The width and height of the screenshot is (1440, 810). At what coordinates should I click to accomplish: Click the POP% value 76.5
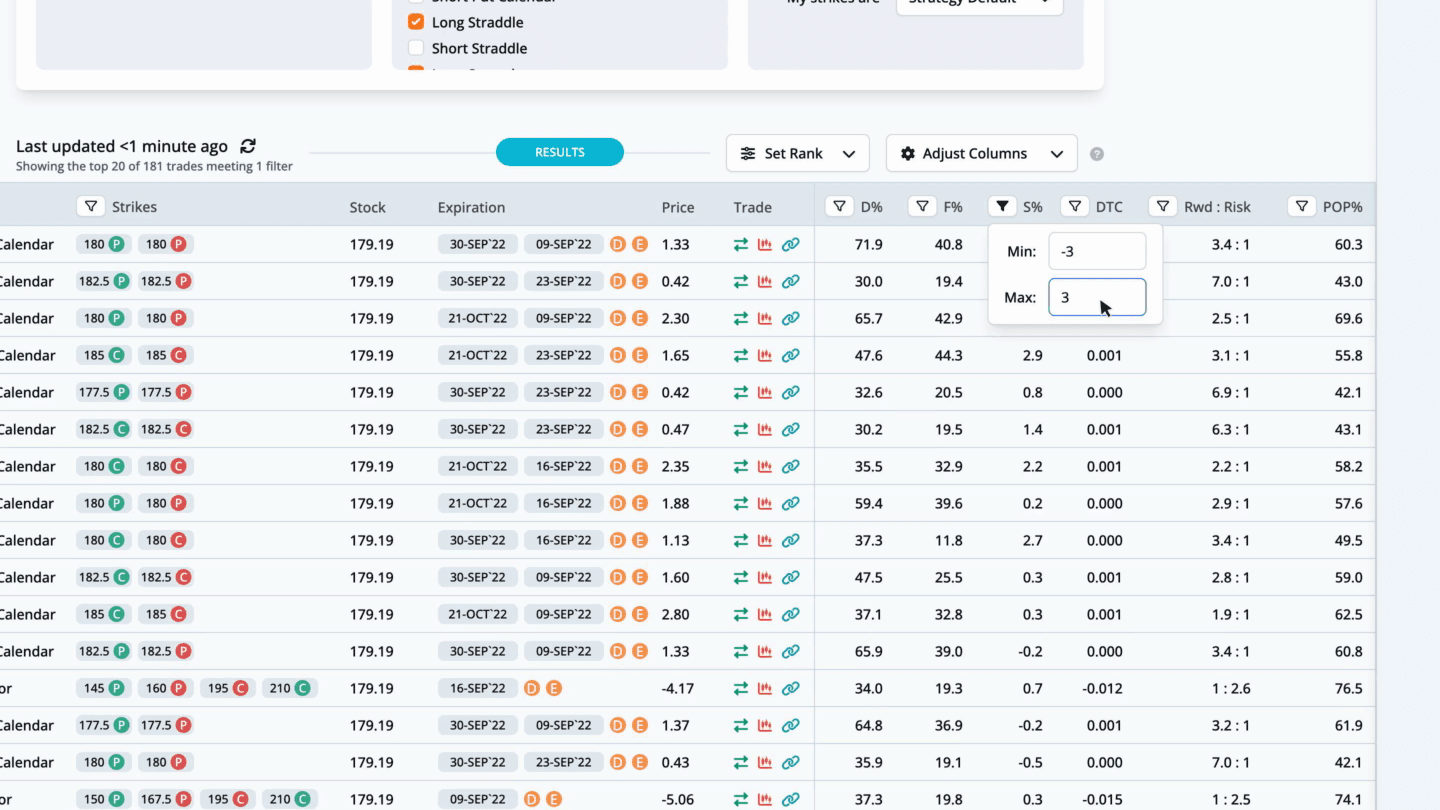click(1348, 689)
